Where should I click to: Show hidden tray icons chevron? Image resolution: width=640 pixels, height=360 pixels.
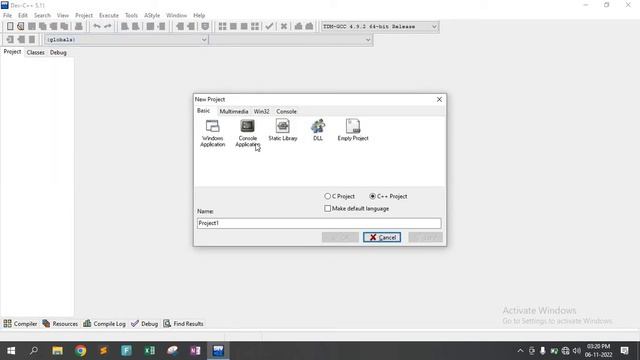coord(520,351)
